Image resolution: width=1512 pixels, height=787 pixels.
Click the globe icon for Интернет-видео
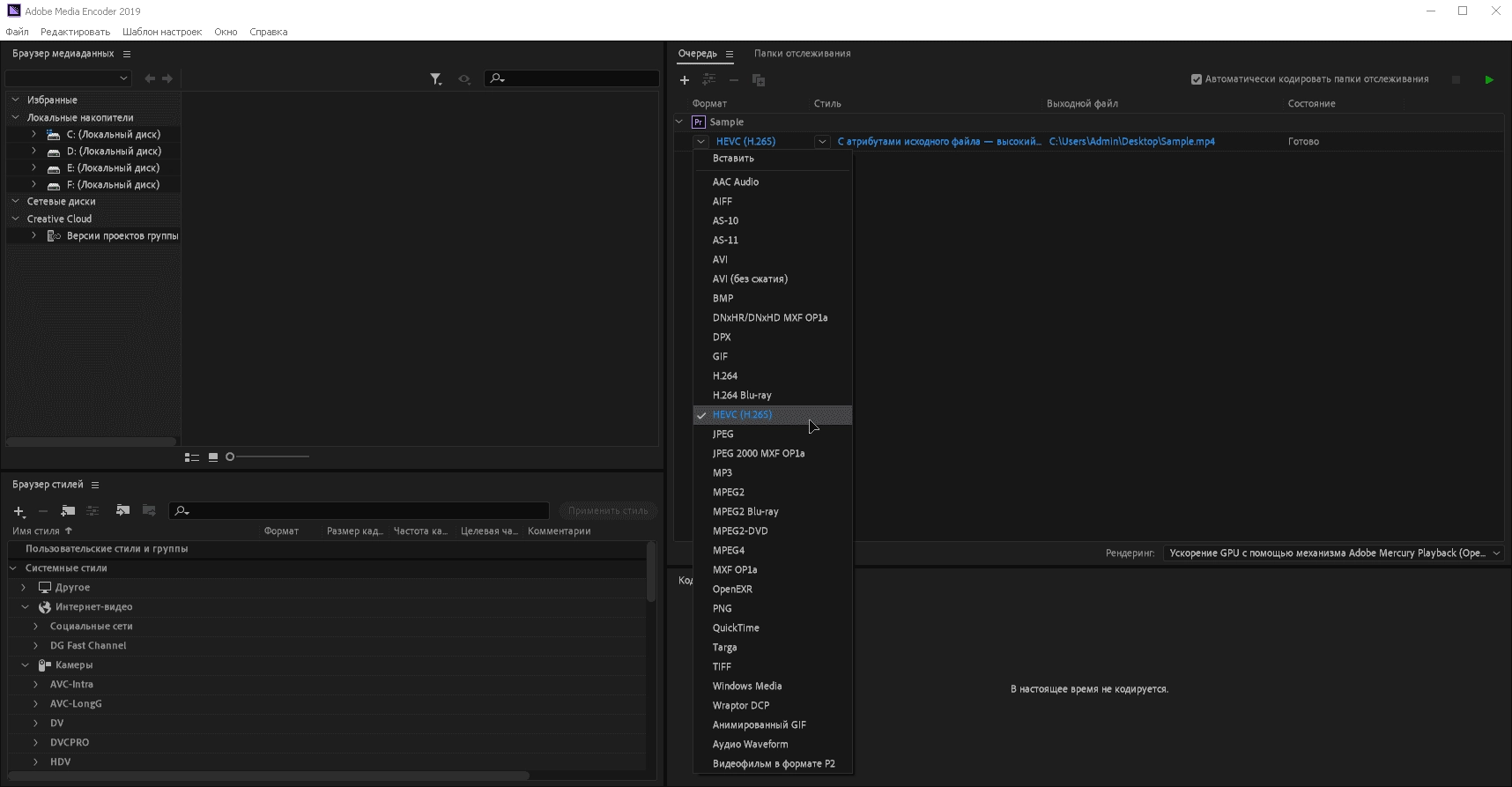click(45, 607)
